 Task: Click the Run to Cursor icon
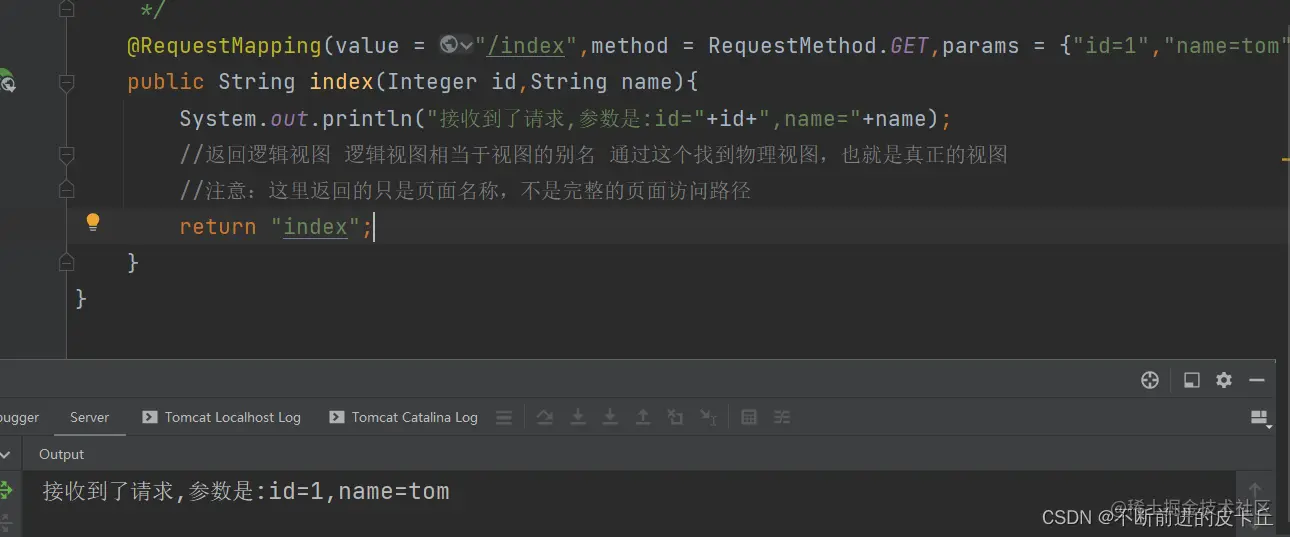[x=708, y=418]
